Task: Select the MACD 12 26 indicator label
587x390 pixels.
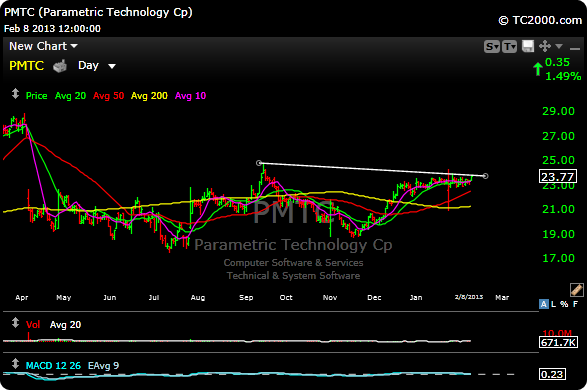Action: (53, 366)
